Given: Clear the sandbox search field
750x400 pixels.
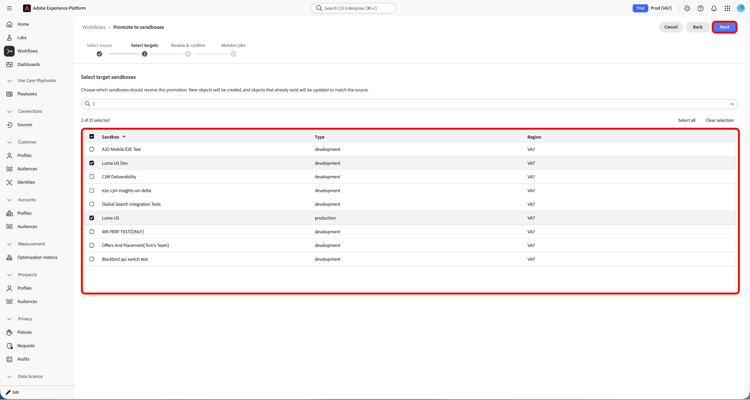Looking at the screenshot, I should coord(732,104).
